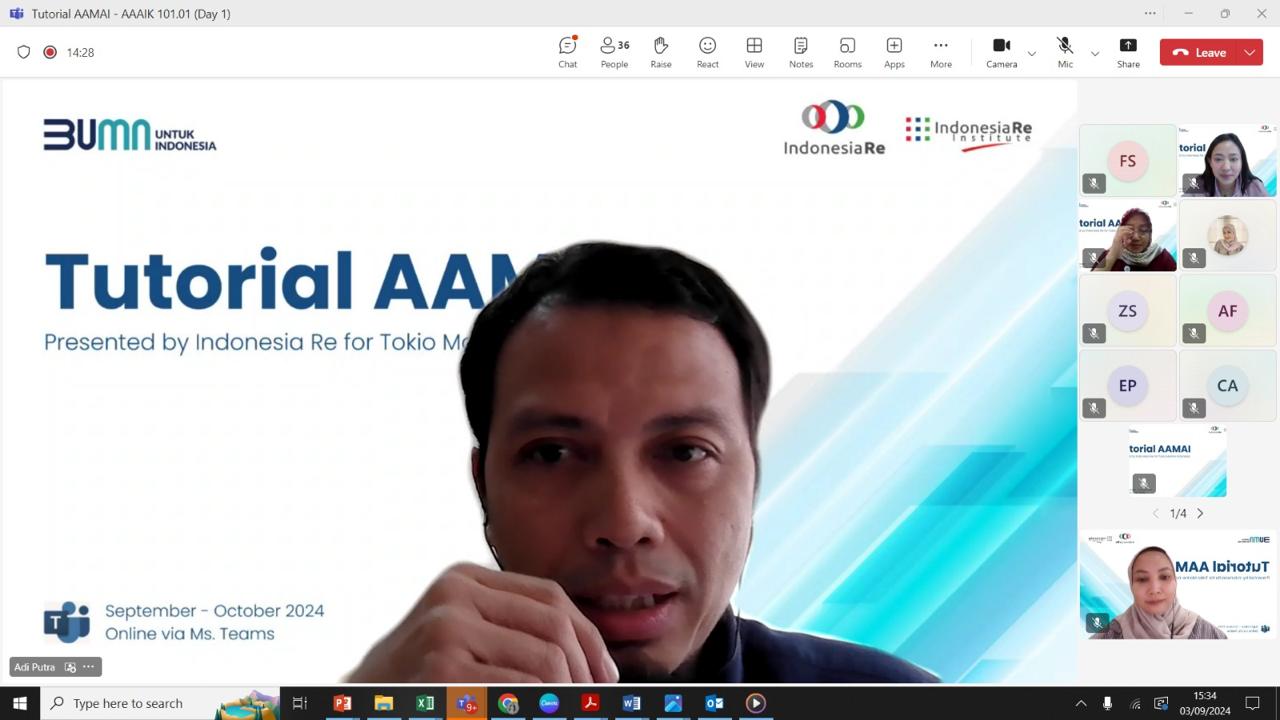Open the View layout options
Screen dimensions: 1280x720
(754, 52)
